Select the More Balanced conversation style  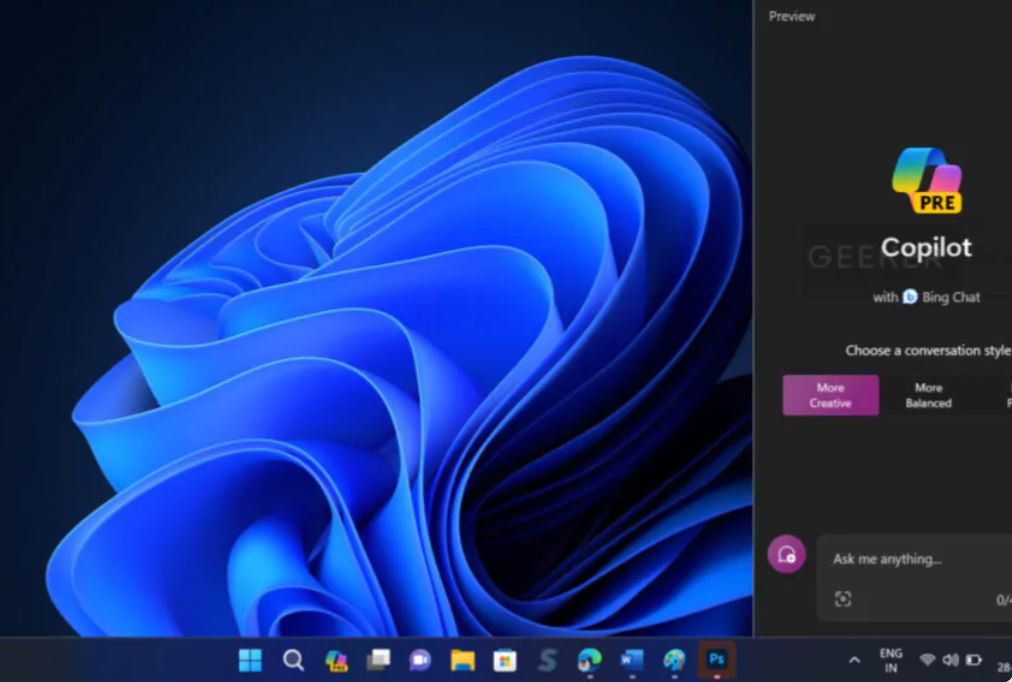point(928,395)
